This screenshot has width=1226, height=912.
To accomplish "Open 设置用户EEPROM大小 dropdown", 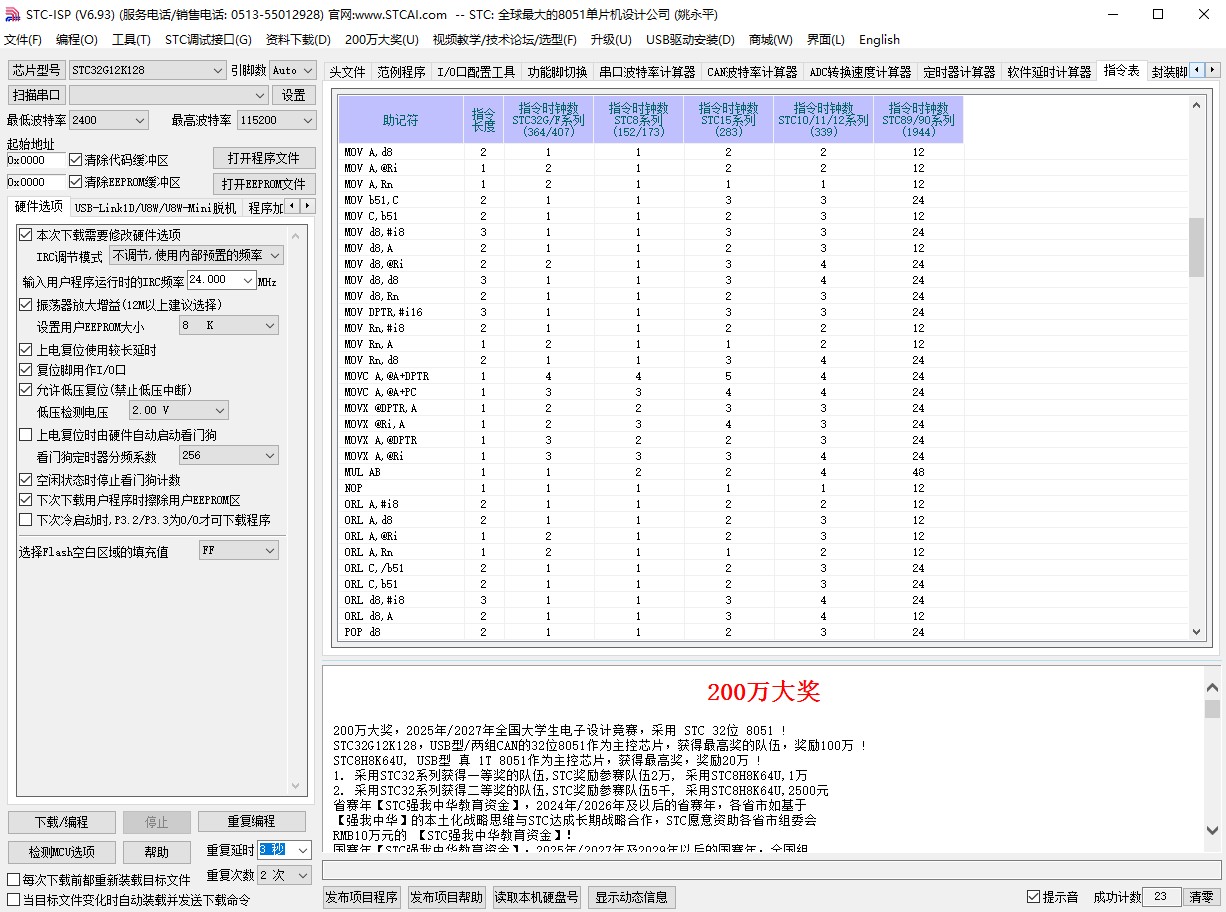I will point(229,326).
